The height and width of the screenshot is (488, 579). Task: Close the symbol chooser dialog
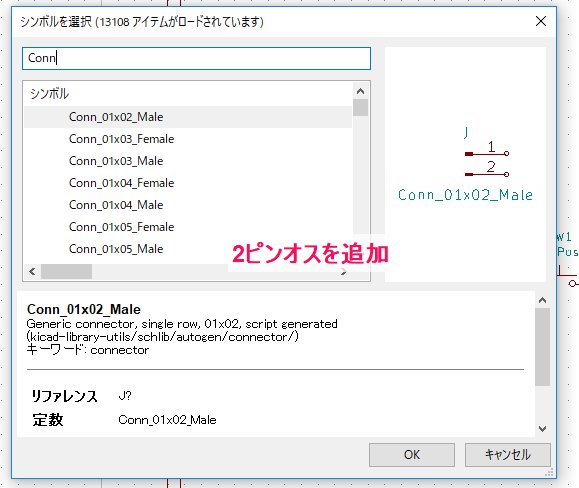pos(541,21)
